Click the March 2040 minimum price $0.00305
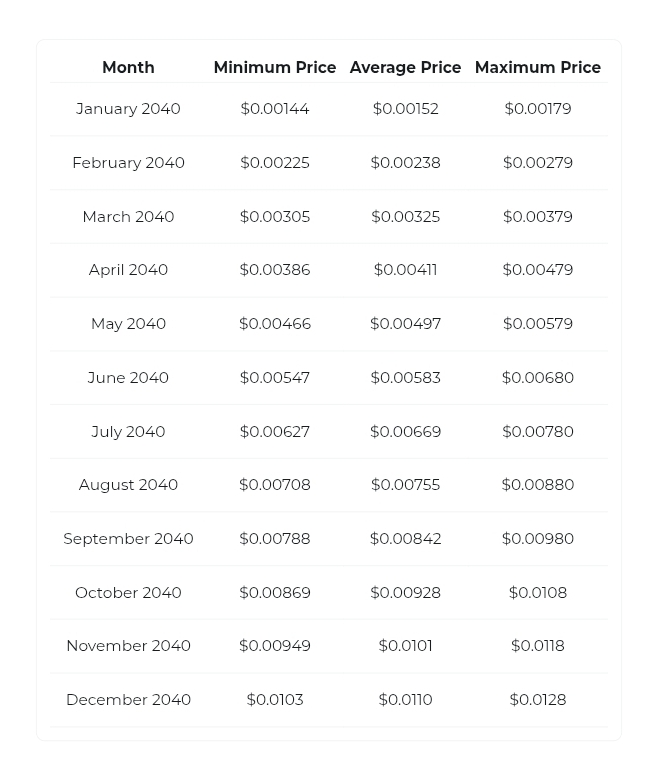Image resolution: width=653 pixels, height=759 pixels. [275, 216]
